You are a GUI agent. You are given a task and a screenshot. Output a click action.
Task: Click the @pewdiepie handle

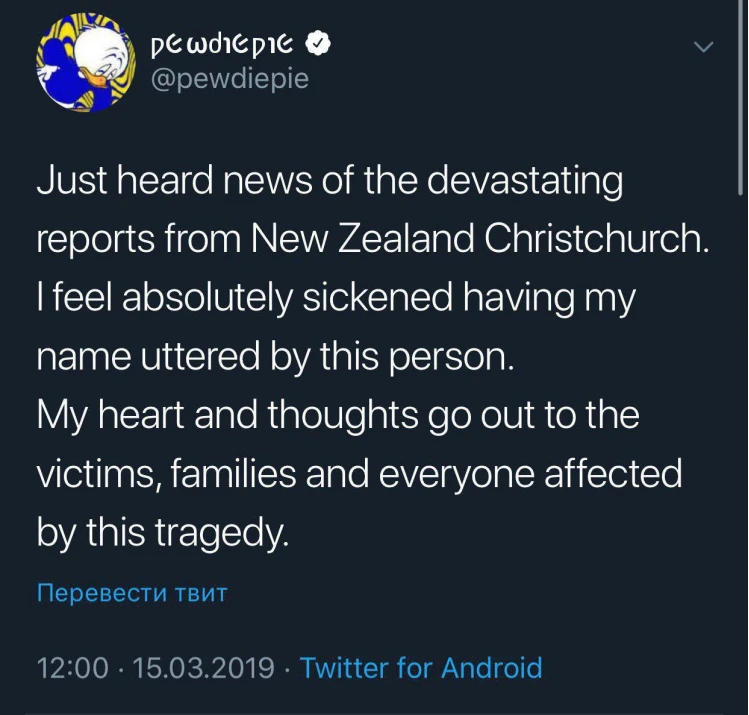tap(228, 79)
